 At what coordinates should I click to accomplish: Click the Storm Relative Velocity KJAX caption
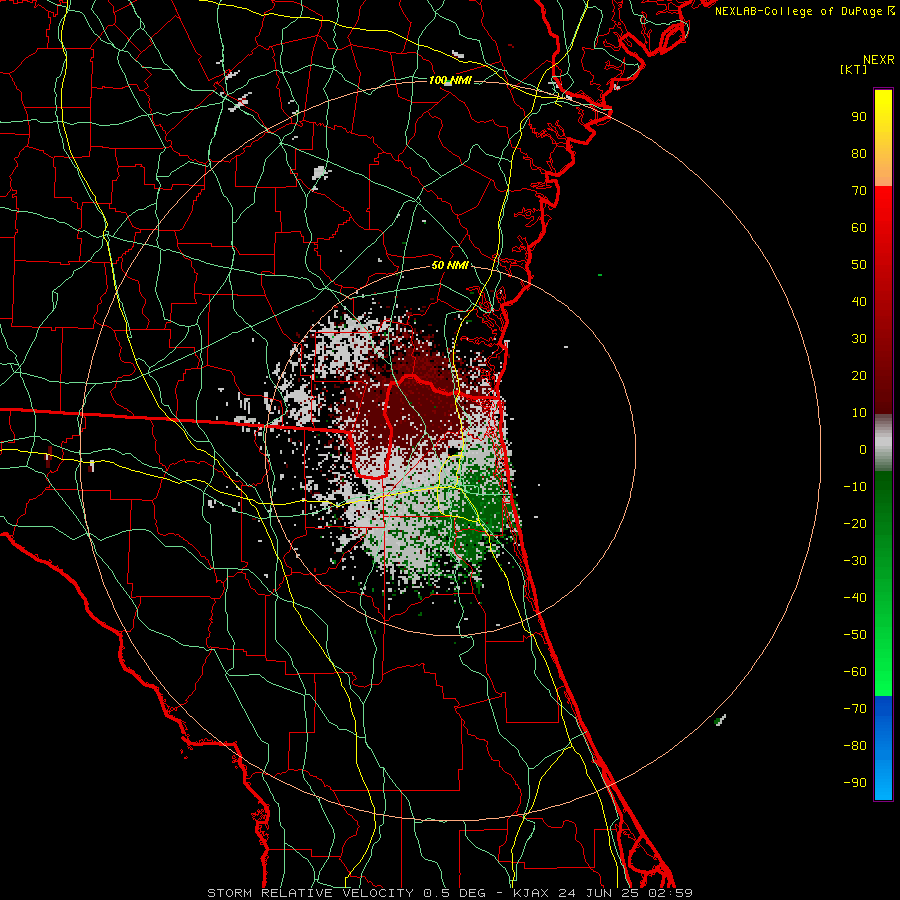(x=450, y=893)
